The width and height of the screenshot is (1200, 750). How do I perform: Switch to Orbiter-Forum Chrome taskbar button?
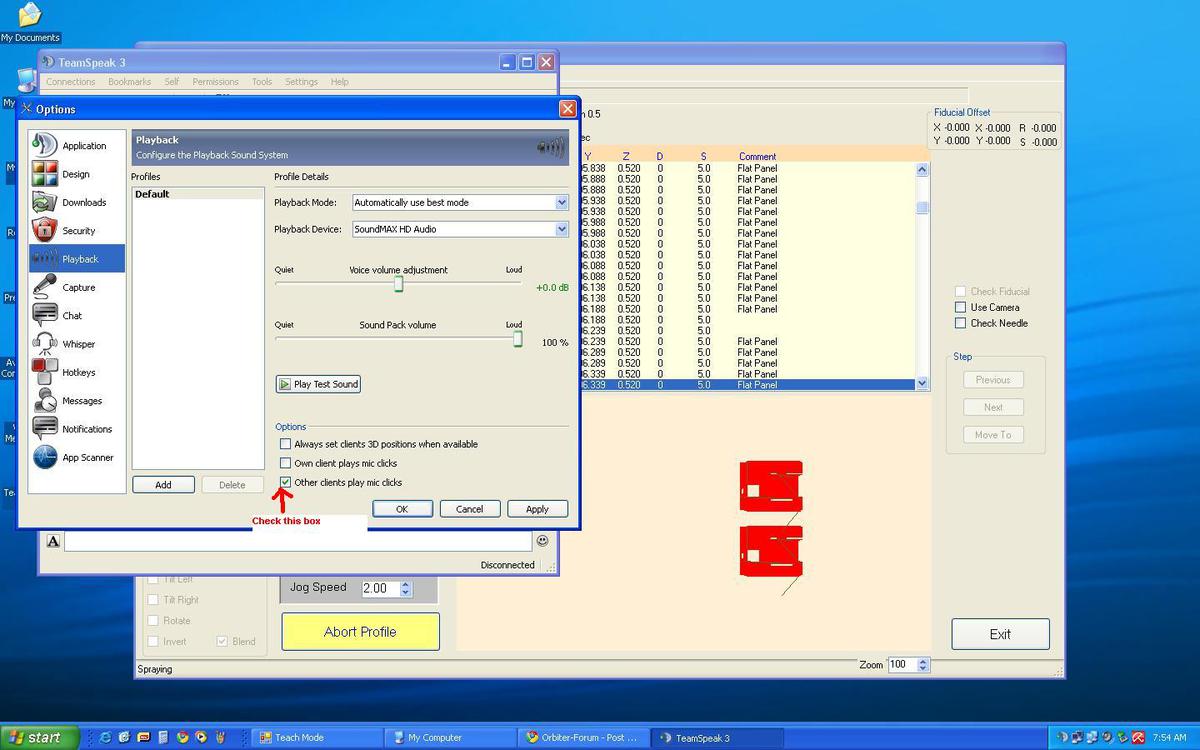click(584, 738)
